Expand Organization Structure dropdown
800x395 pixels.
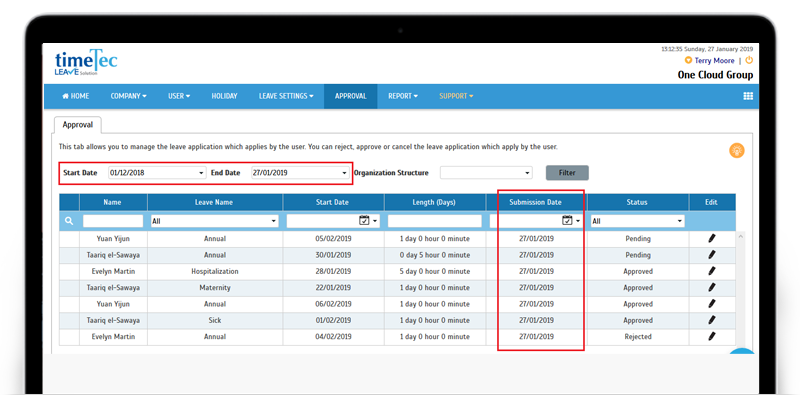click(x=486, y=173)
